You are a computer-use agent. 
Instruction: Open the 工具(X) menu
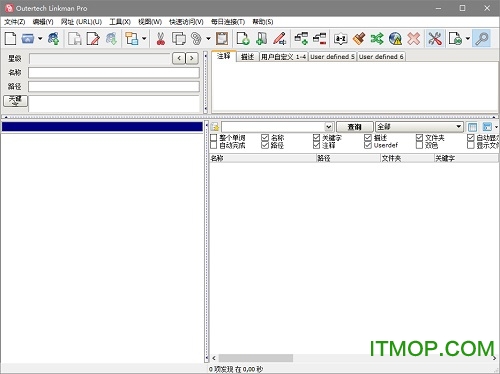120,22
